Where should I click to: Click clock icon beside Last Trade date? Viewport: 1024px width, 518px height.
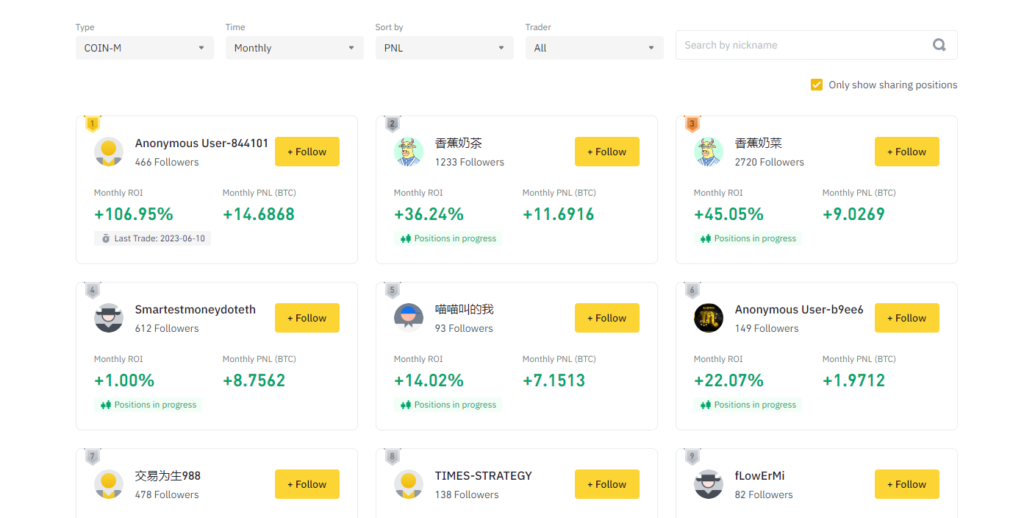click(106, 238)
